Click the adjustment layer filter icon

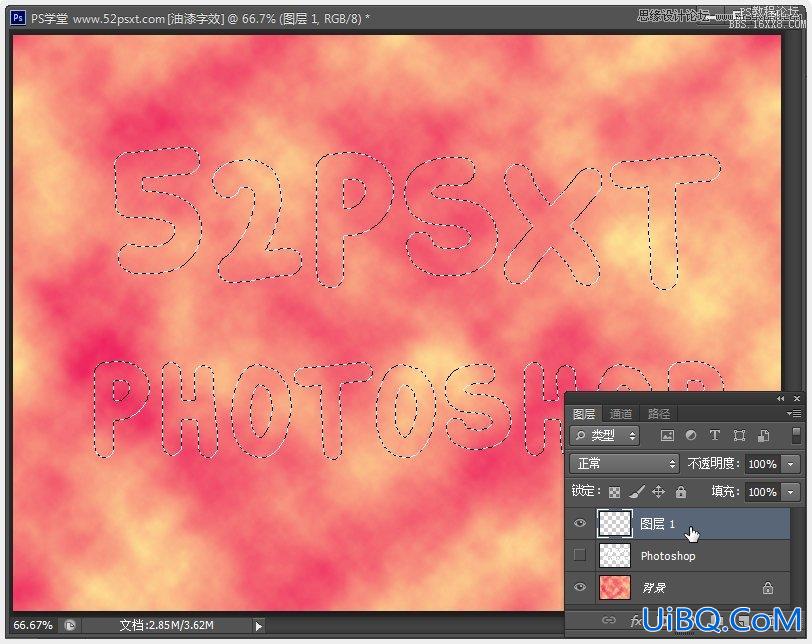coord(691,435)
